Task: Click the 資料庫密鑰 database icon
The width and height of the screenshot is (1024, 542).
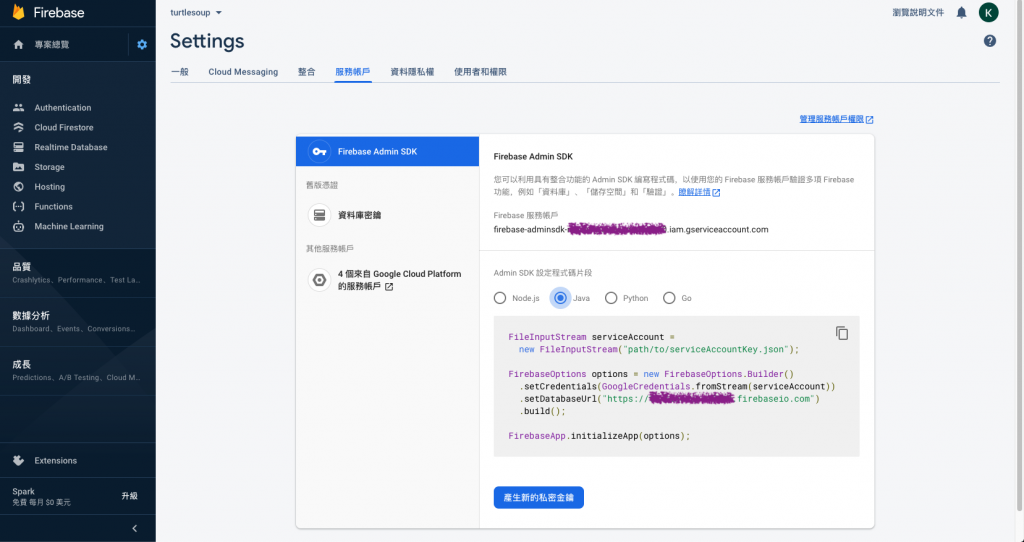Action: (319, 215)
